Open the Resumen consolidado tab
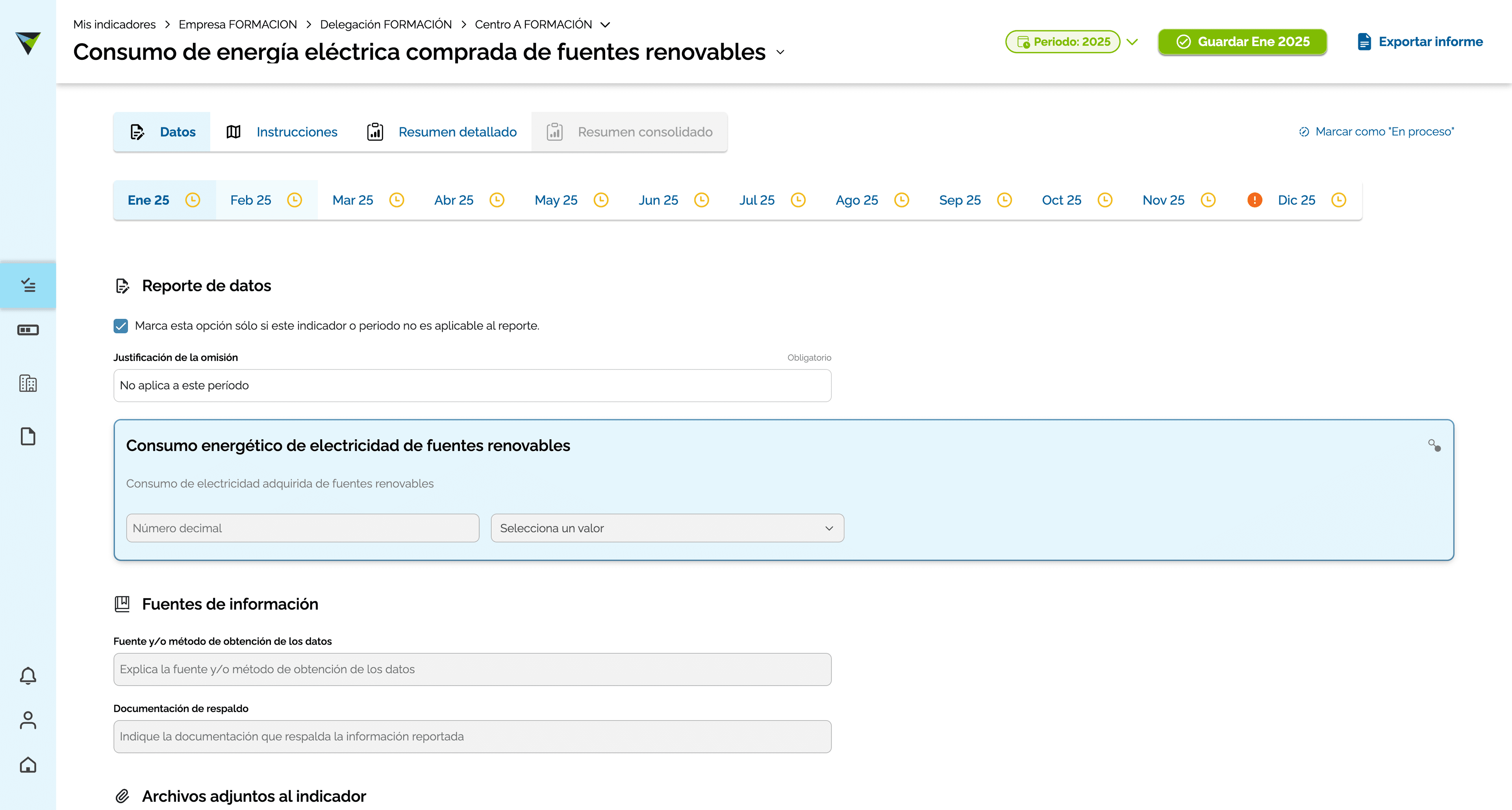Viewport: 1512px width, 810px height. 629,132
